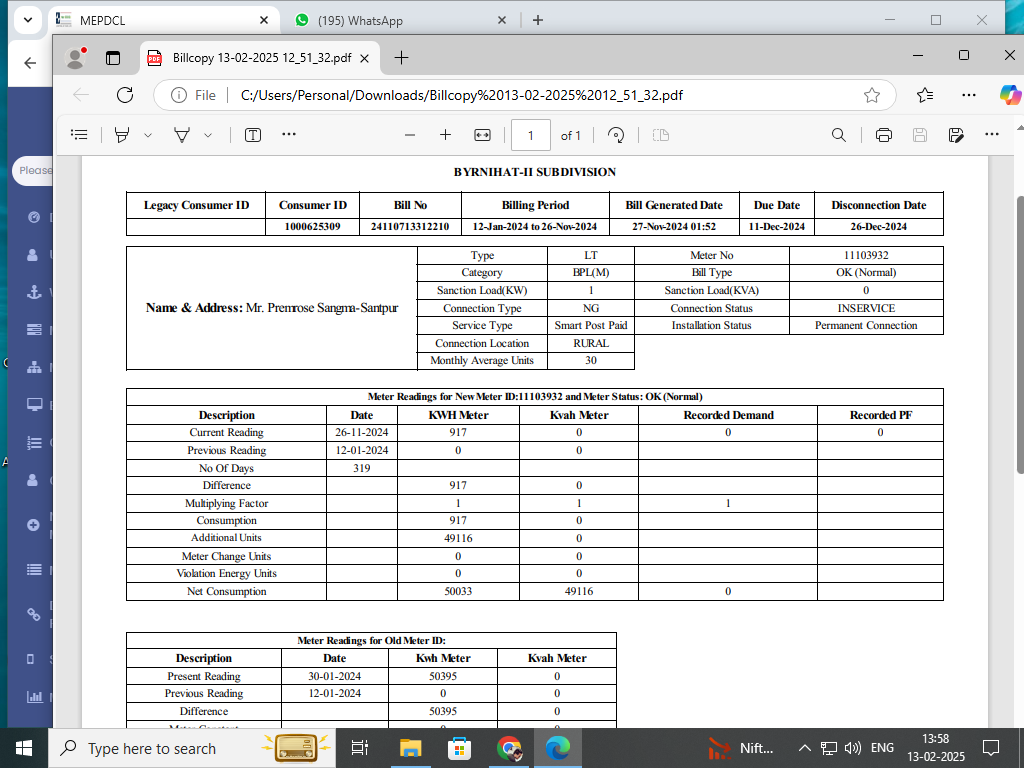Viewport: 1024px width, 768px height.
Task: Zoom in on the PDF
Action: 445,135
